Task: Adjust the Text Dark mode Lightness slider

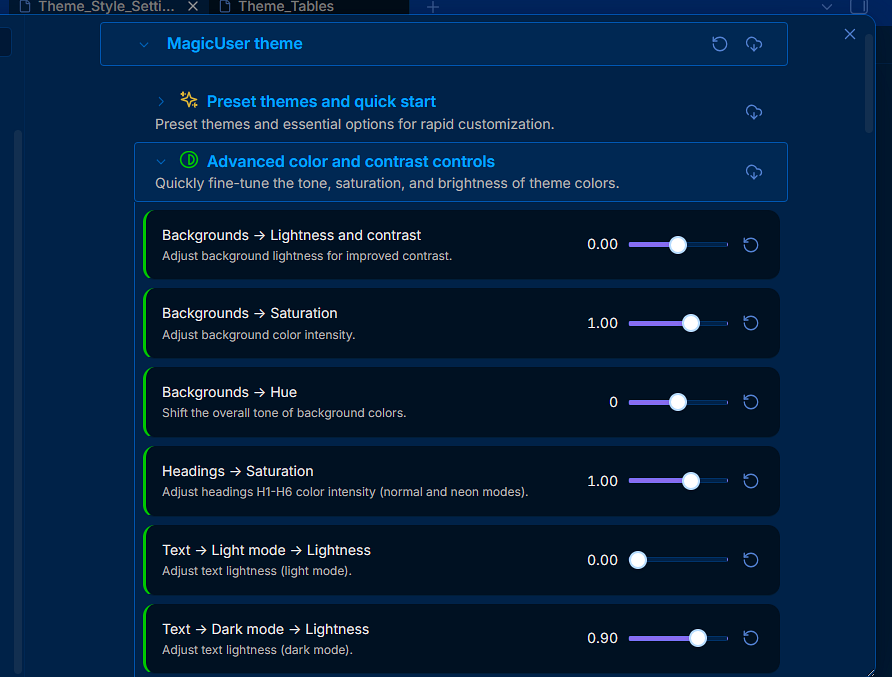Action: pyautogui.click(x=678, y=638)
